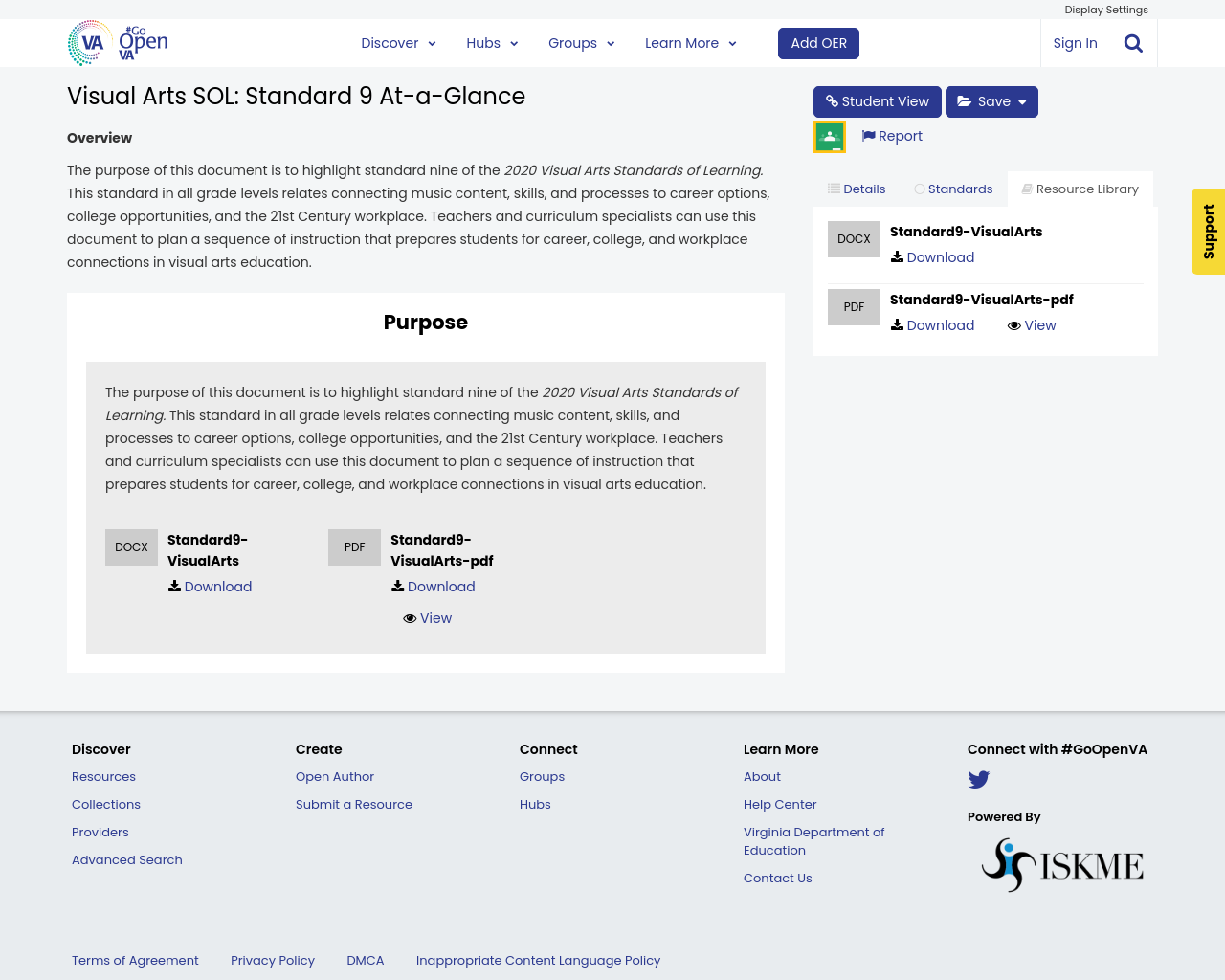Click Contact Us
The image size is (1225, 980).
(777, 879)
